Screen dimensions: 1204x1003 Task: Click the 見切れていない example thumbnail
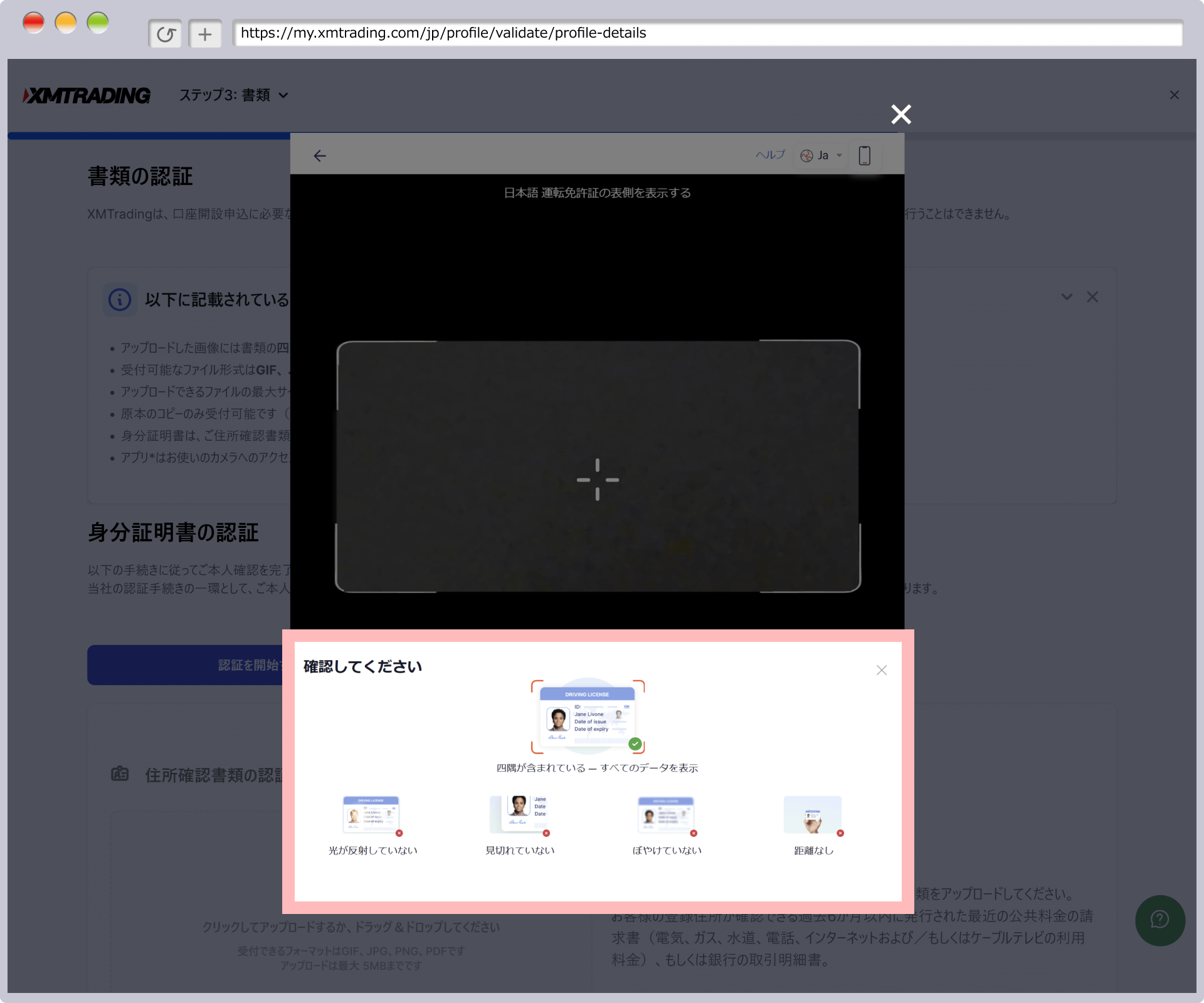pyautogui.click(x=519, y=815)
